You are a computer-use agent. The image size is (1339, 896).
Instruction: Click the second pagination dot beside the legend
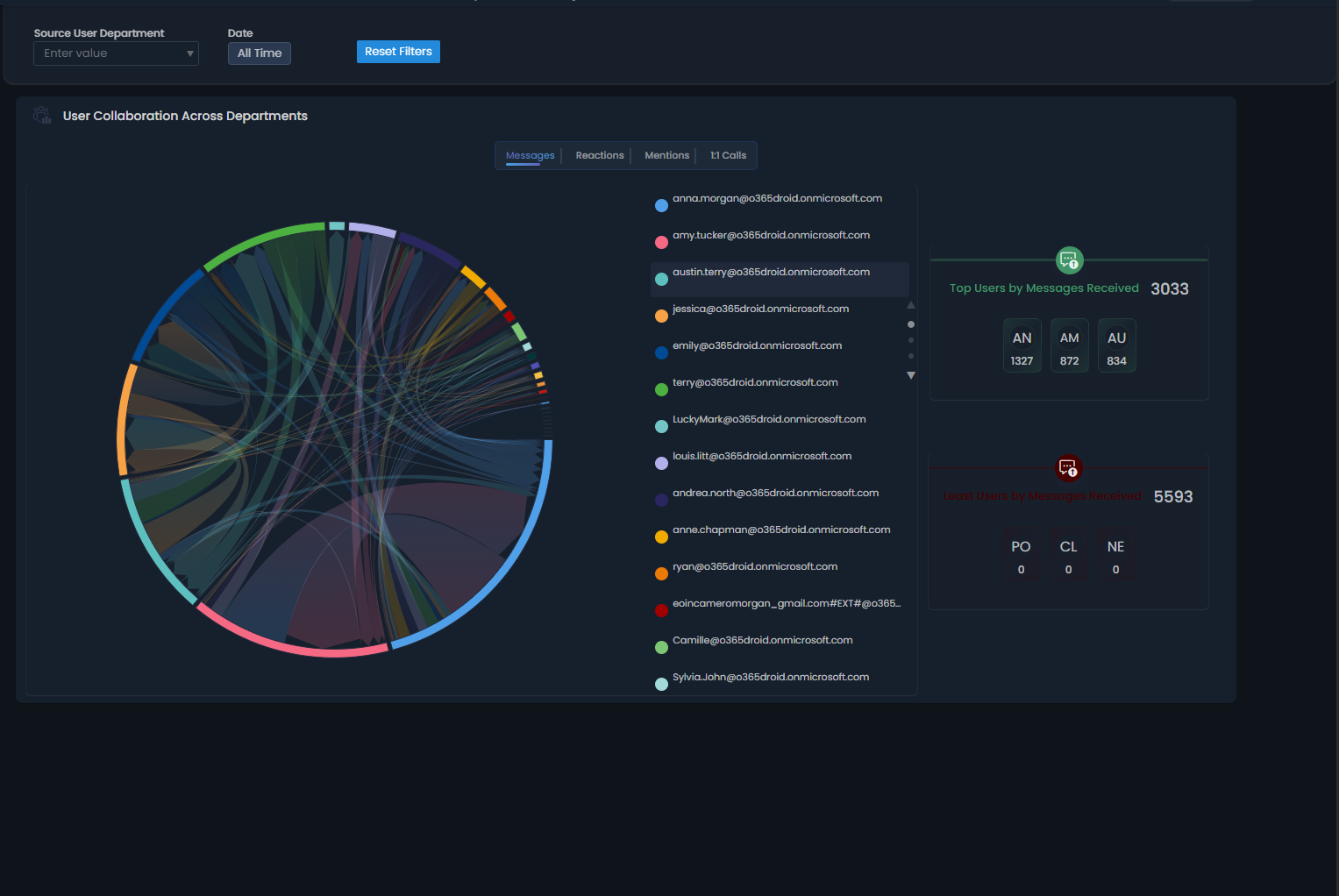tap(910, 340)
